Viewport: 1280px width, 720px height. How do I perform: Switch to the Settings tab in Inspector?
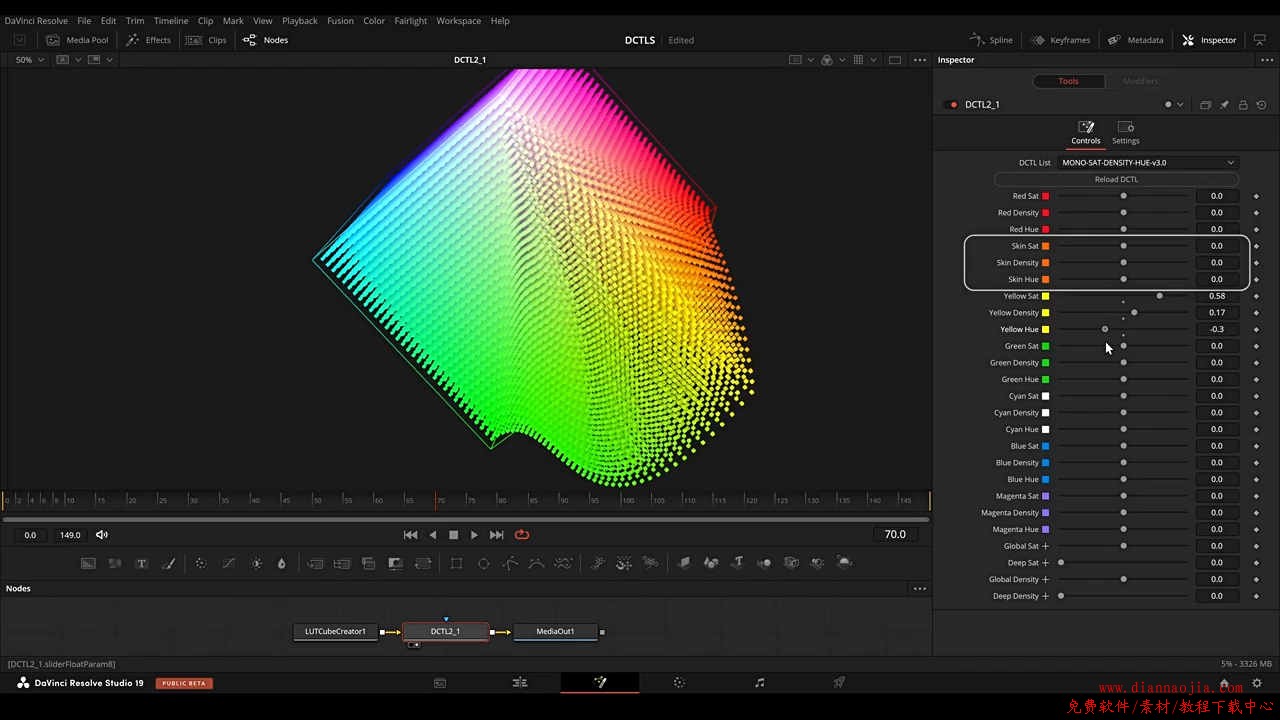(1125, 133)
